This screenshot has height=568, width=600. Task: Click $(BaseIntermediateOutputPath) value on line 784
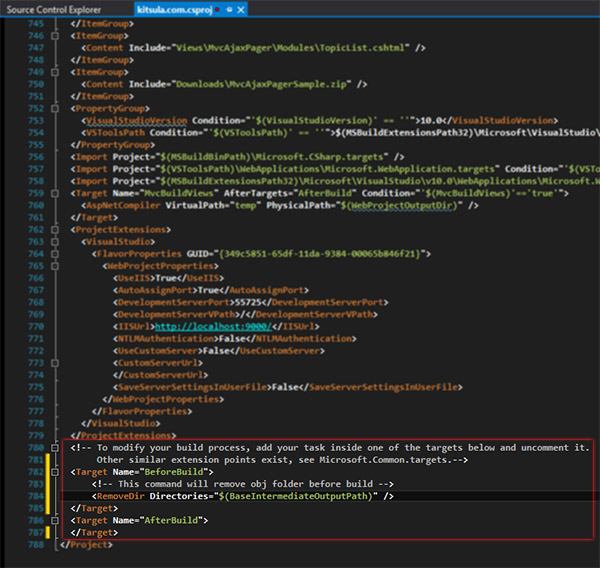pos(295,496)
